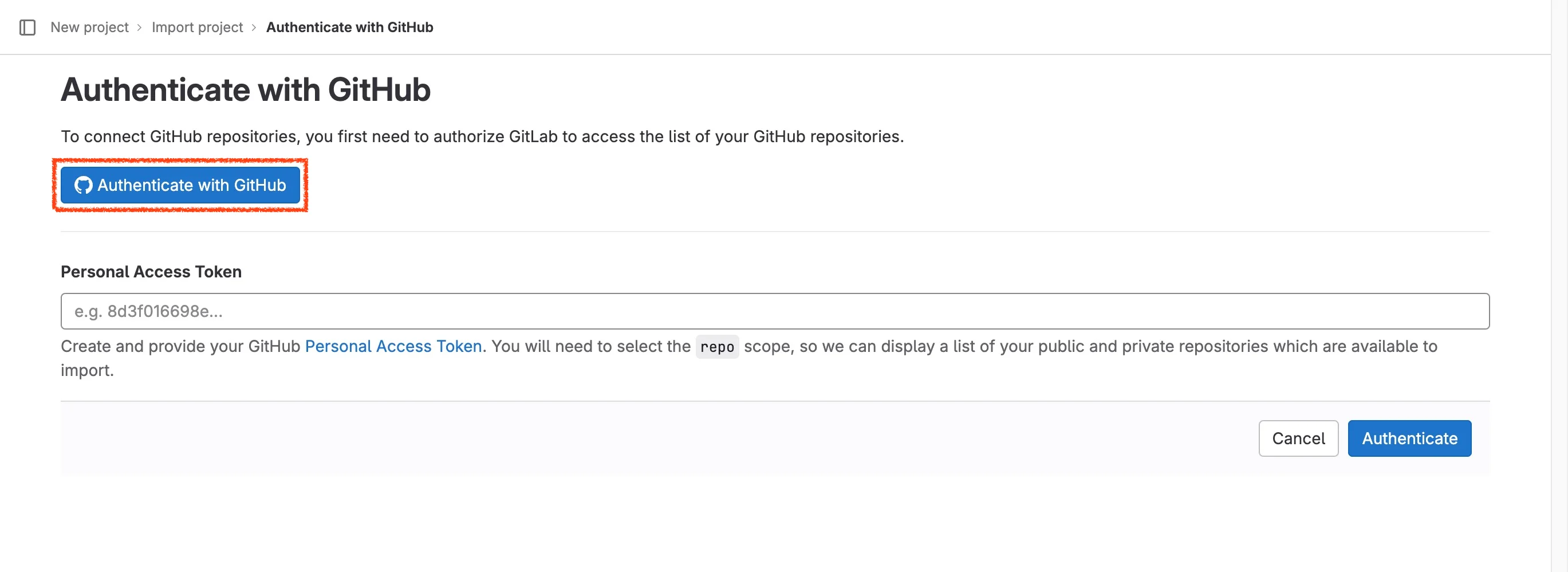Viewport: 1568px width, 572px height.
Task: Click the word "import." ending the help text
Action: click(x=87, y=370)
